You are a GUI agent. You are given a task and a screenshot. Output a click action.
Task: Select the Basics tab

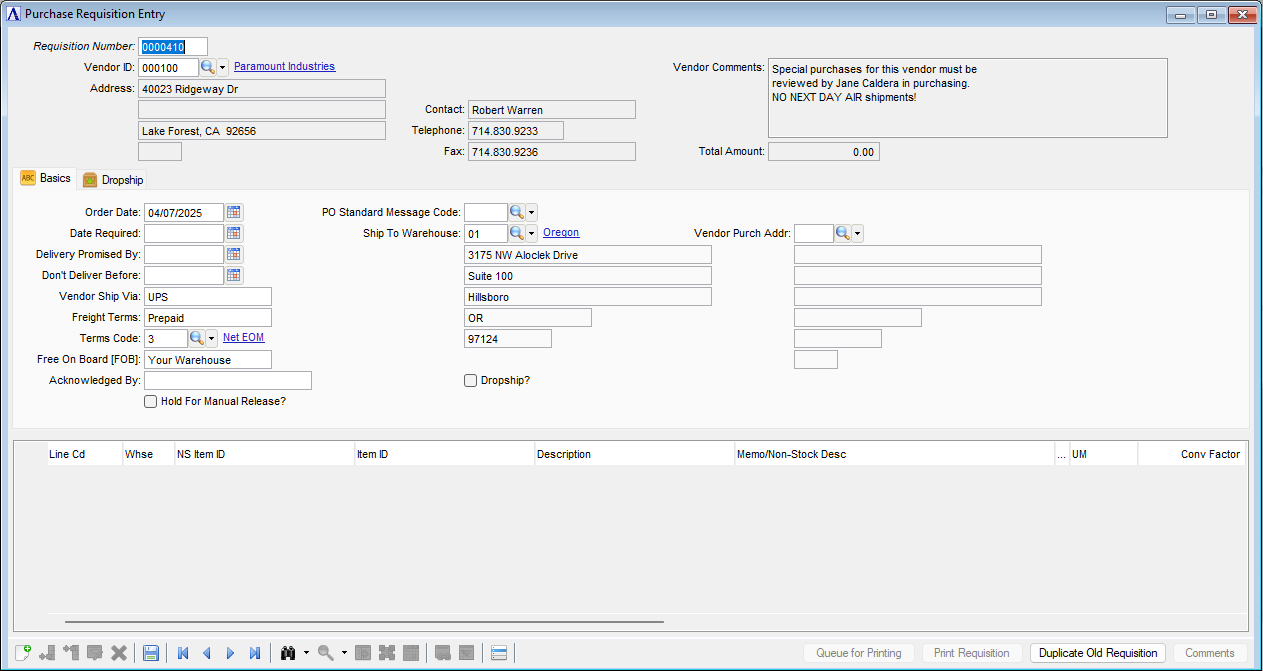pyautogui.click(x=46, y=178)
